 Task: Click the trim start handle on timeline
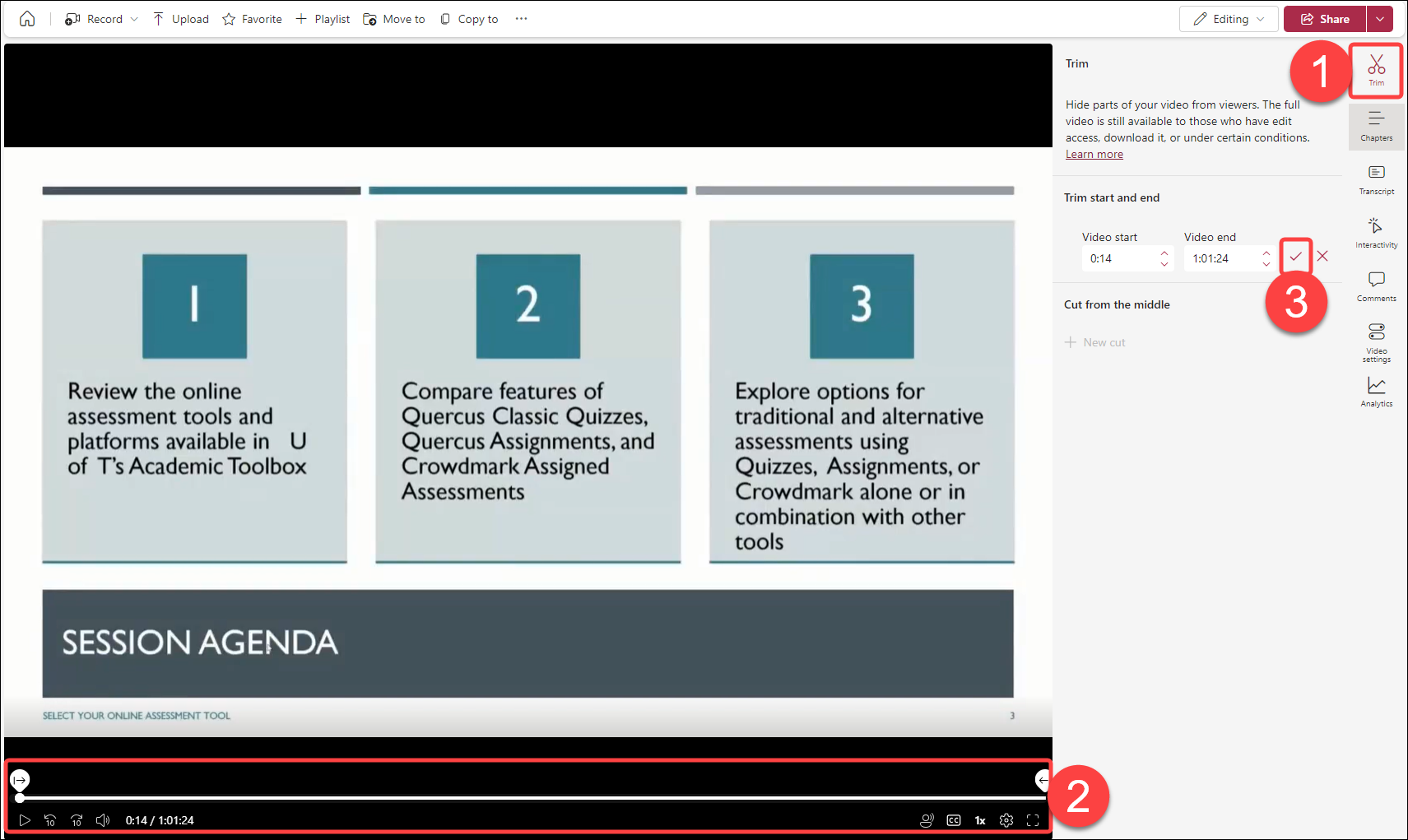point(20,779)
